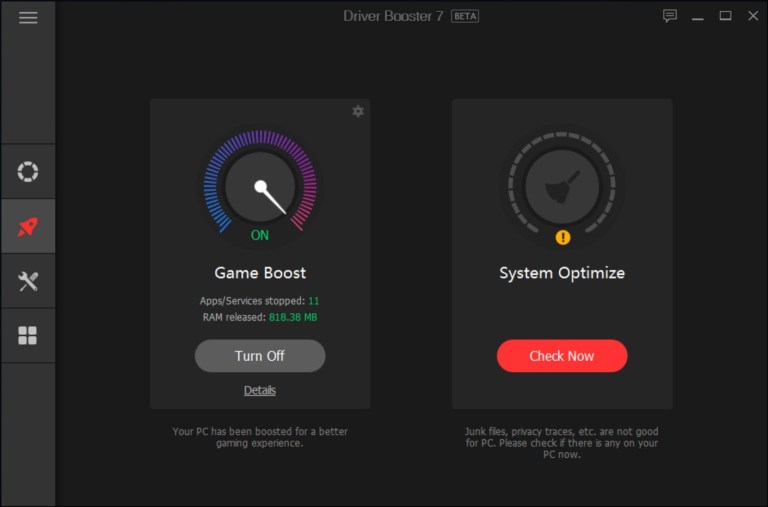The width and height of the screenshot is (768, 507).
Task: Open the Tools wrench sidebar icon
Action: tap(28, 281)
